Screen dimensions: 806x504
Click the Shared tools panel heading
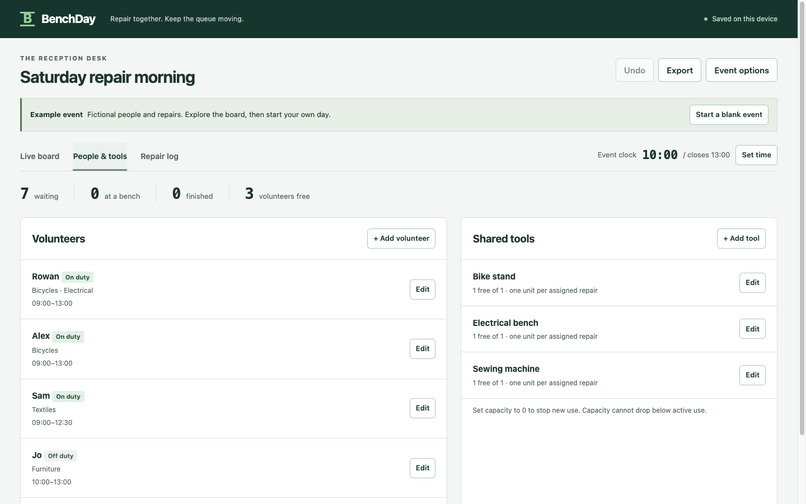503,239
